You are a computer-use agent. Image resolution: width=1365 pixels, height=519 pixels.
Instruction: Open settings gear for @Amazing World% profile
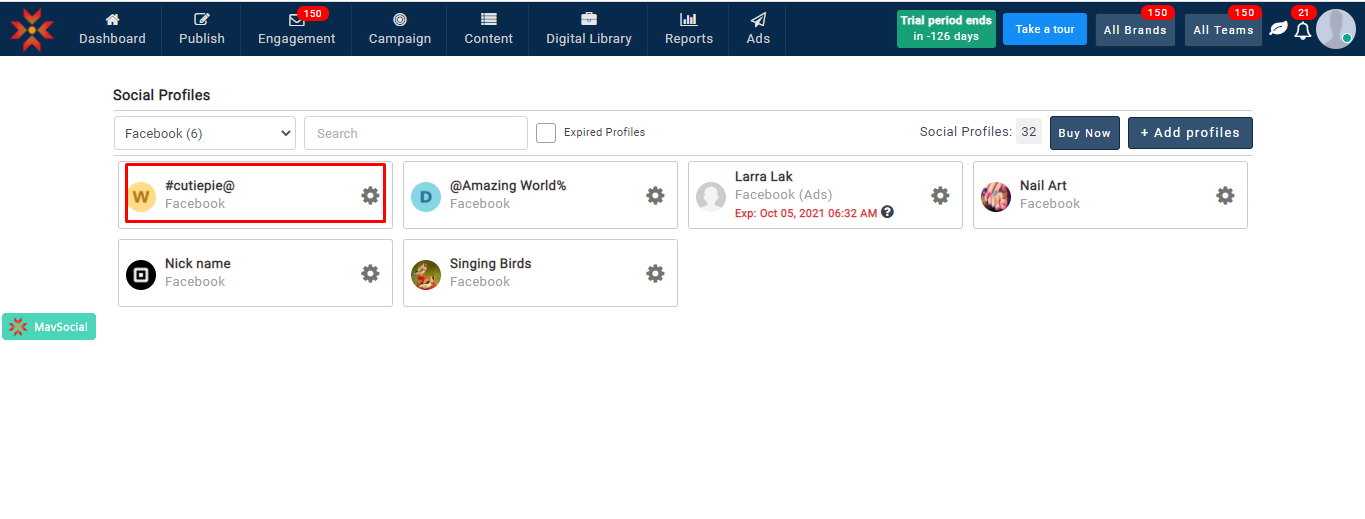[655, 195]
